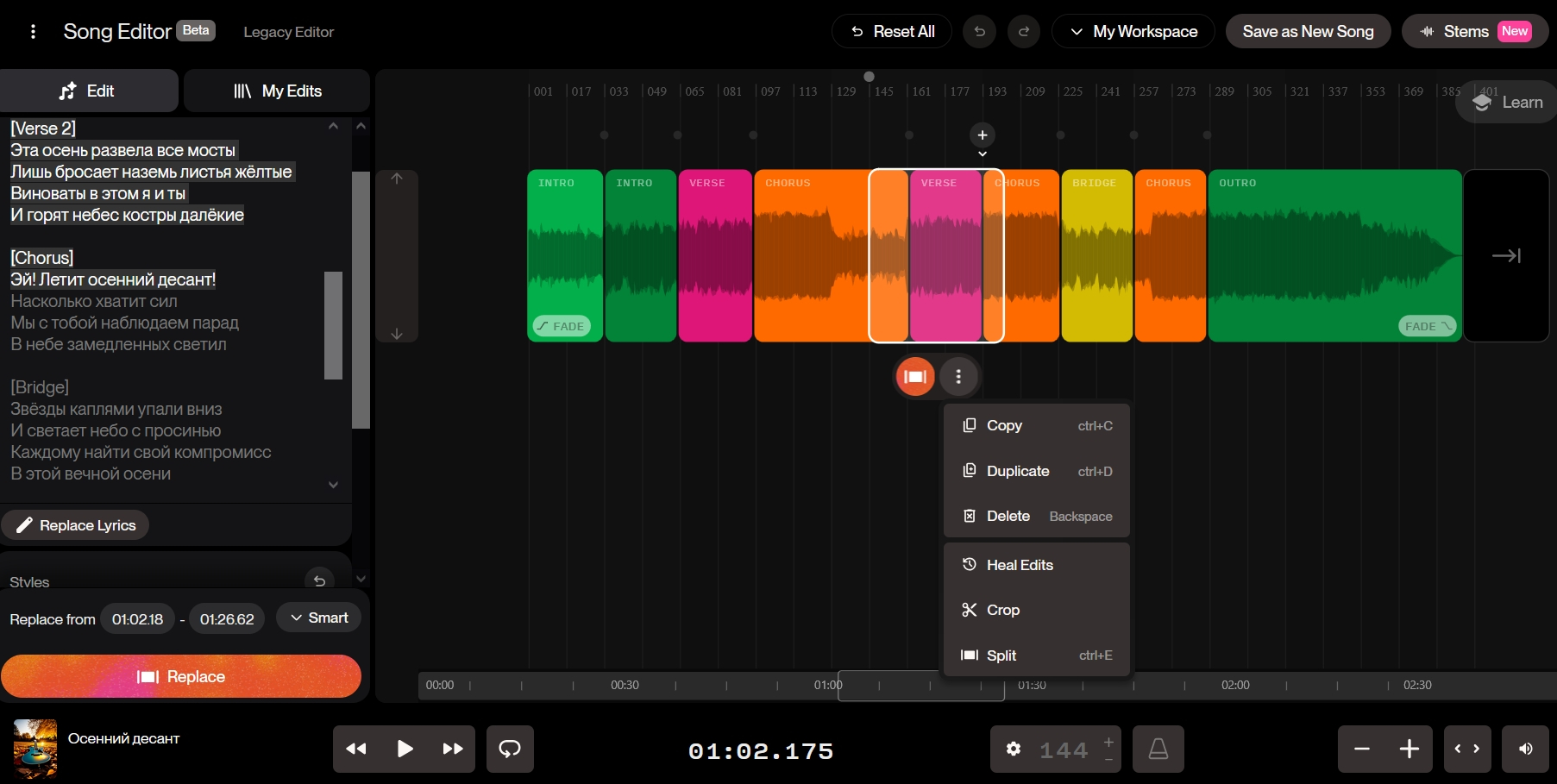Edit the replace end time 01:26.62

(227, 619)
